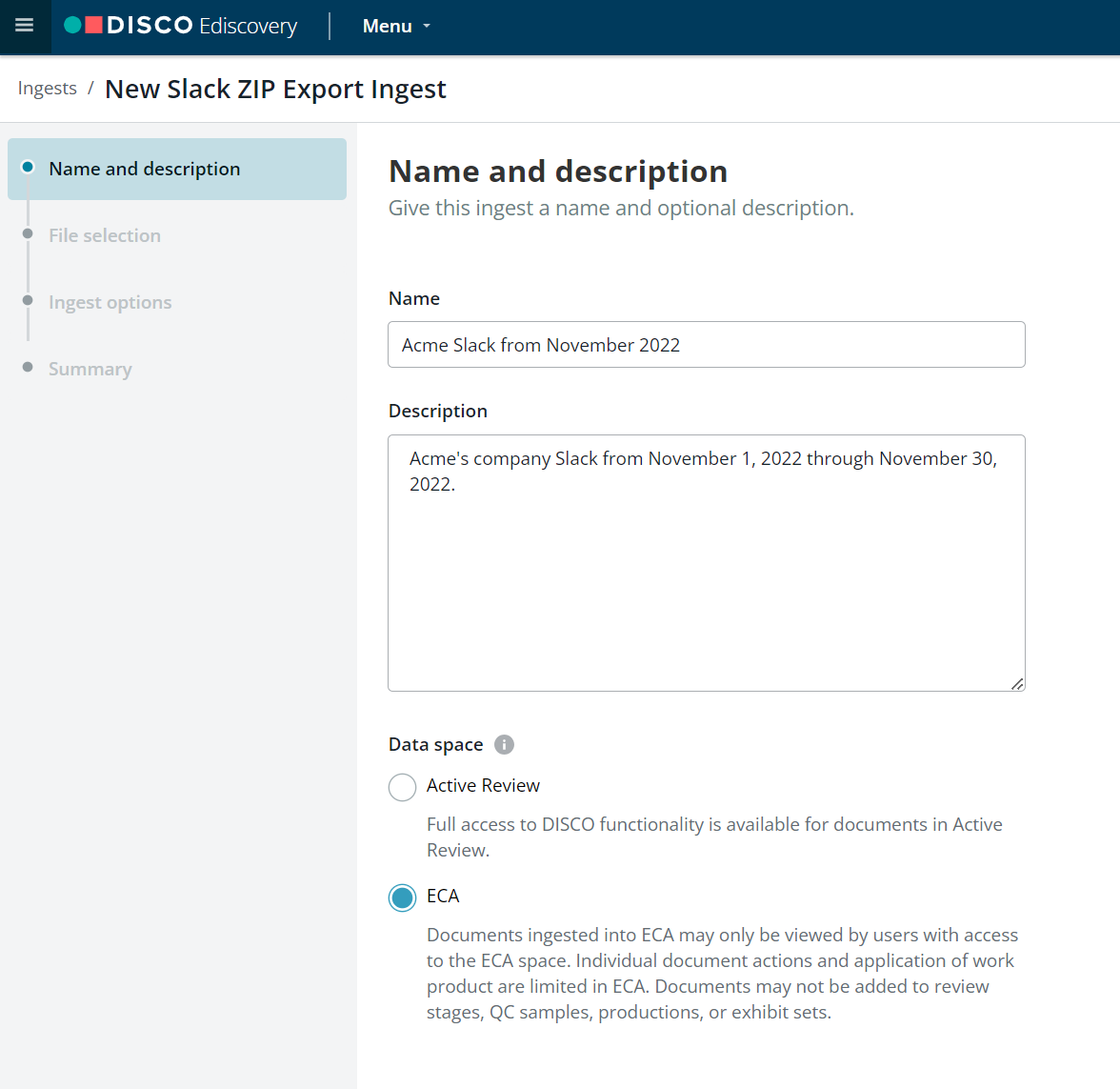Show Data space info tooltip
This screenshot has height=1089, width=1120.
coord(505,745)
